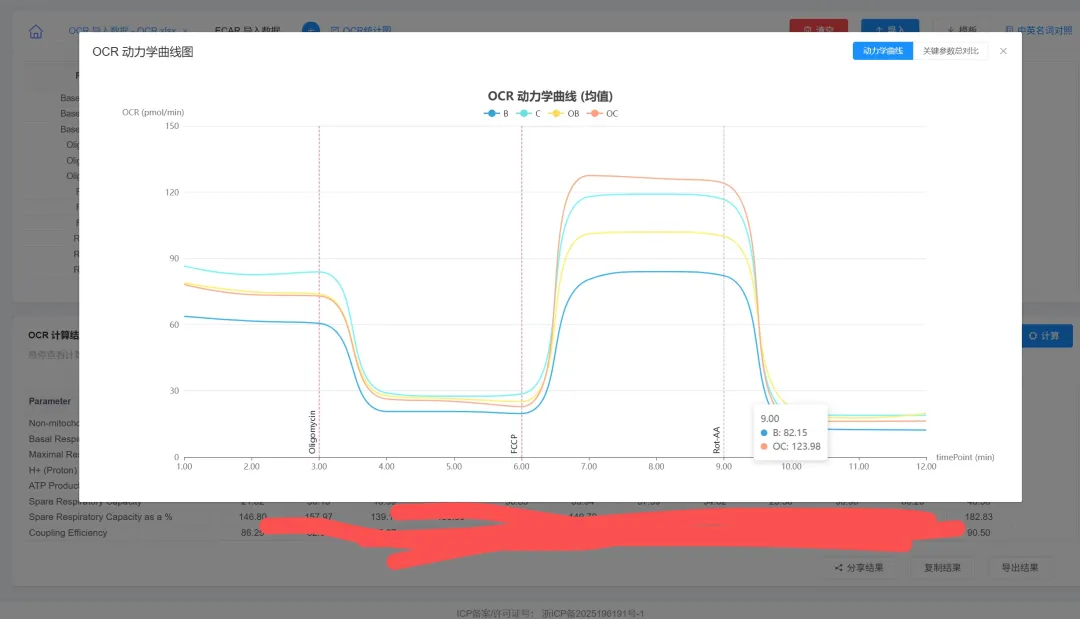Switch to 动力学曲线 tab
The image size is (1080, 619).
(882, 51)
